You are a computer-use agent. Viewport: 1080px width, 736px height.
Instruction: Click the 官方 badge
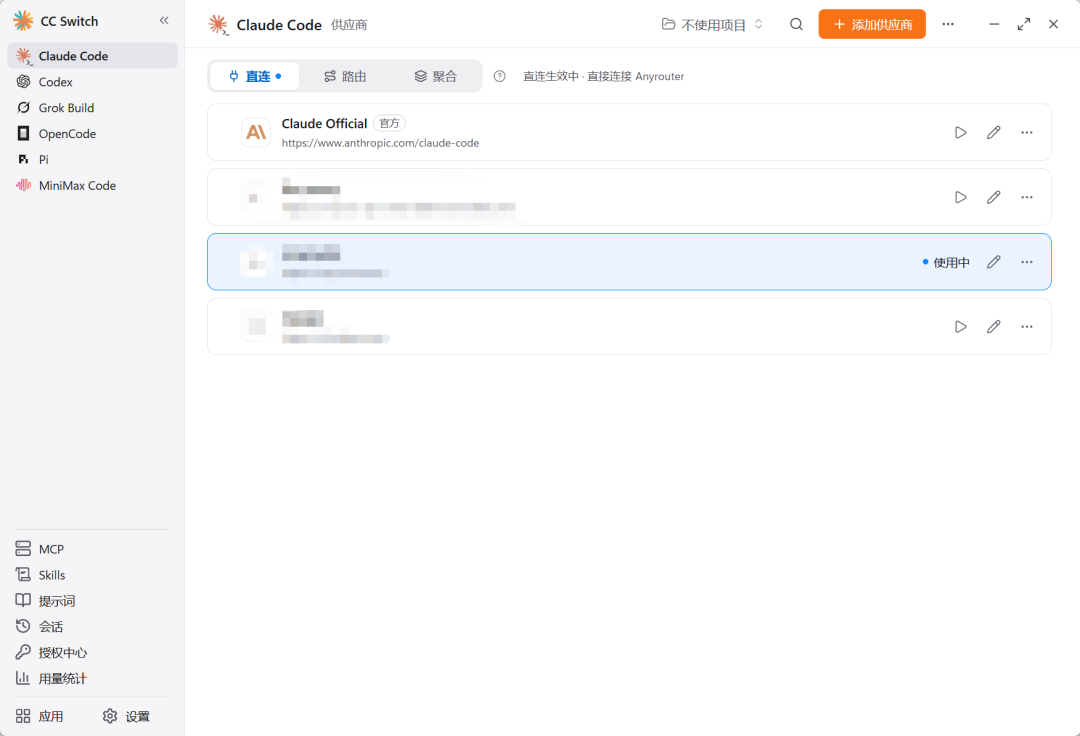click(389, 123)
